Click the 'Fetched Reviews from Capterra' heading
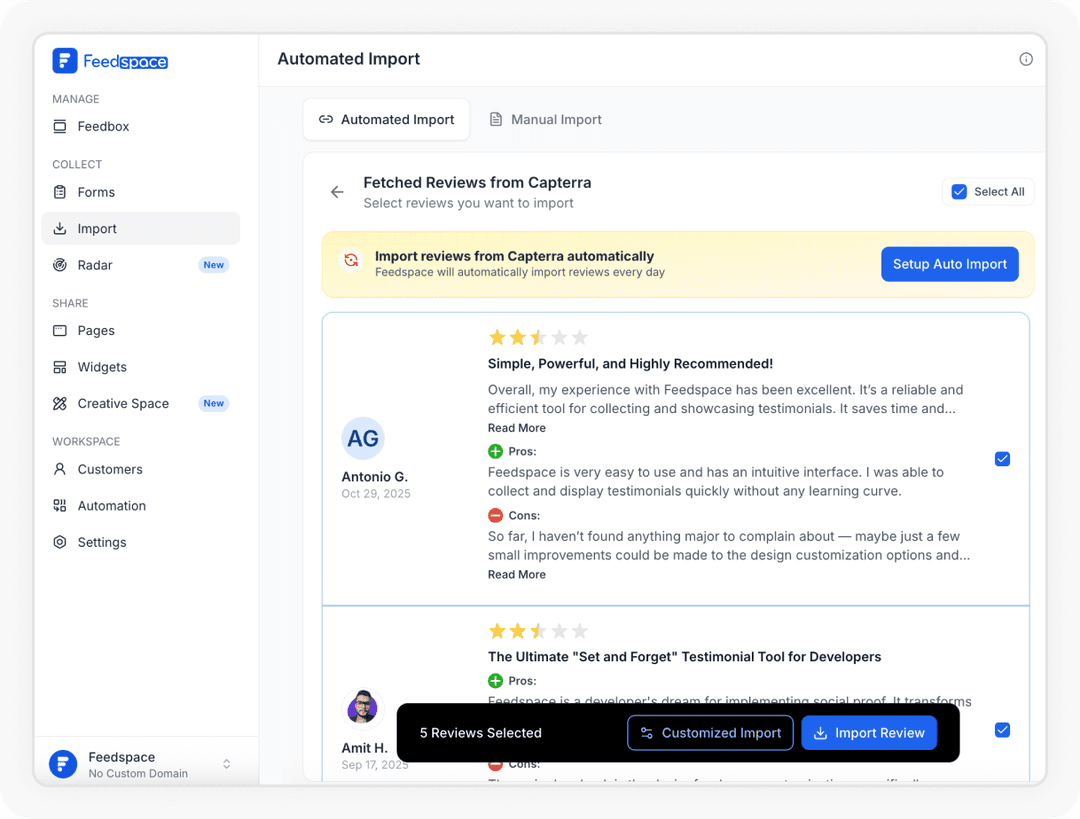 tap(477, 183)
